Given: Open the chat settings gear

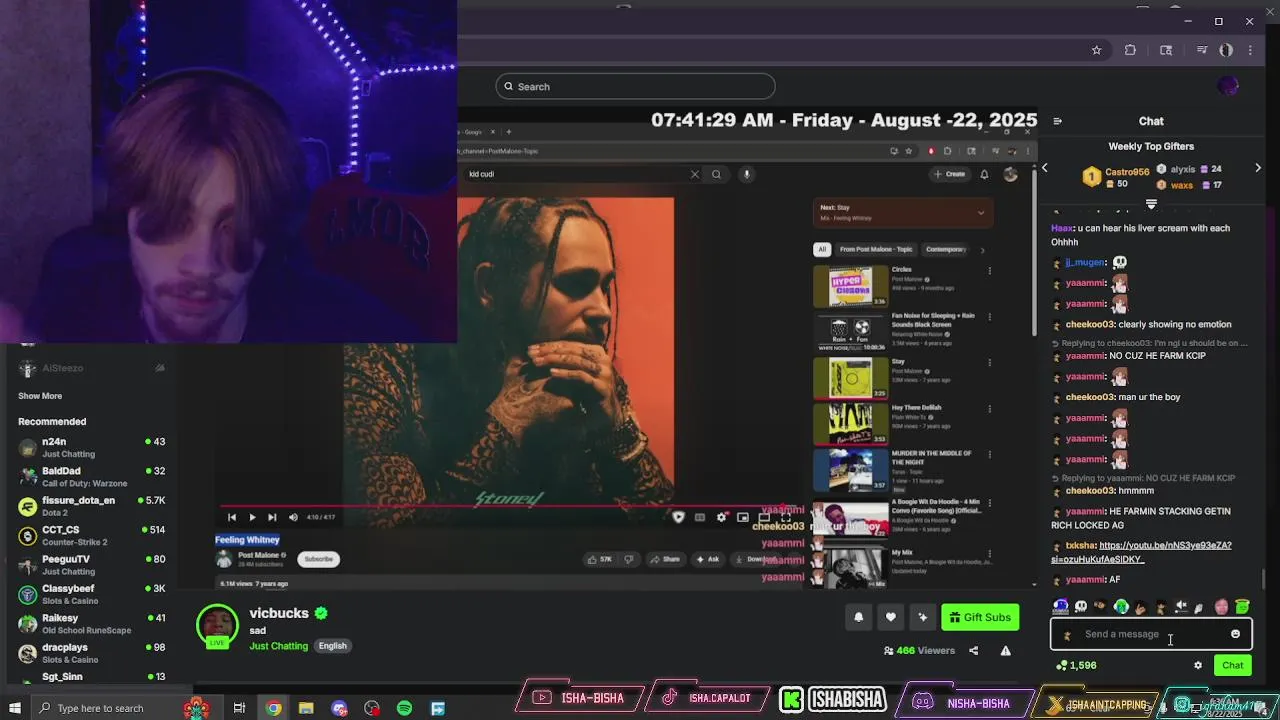Looking at the screenshot, I should [1198, 665].
